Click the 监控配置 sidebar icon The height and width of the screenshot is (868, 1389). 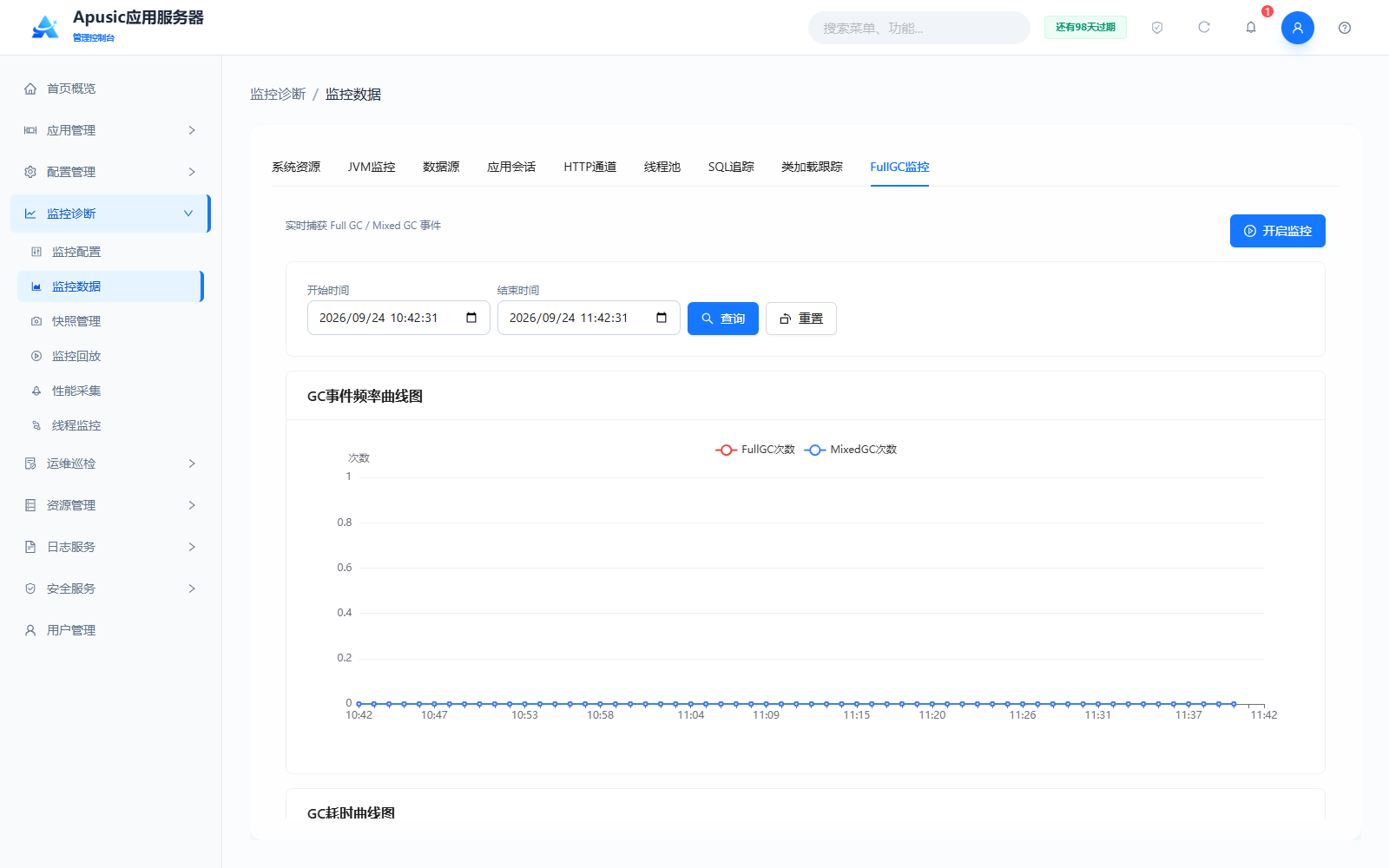tap(36, 252)
